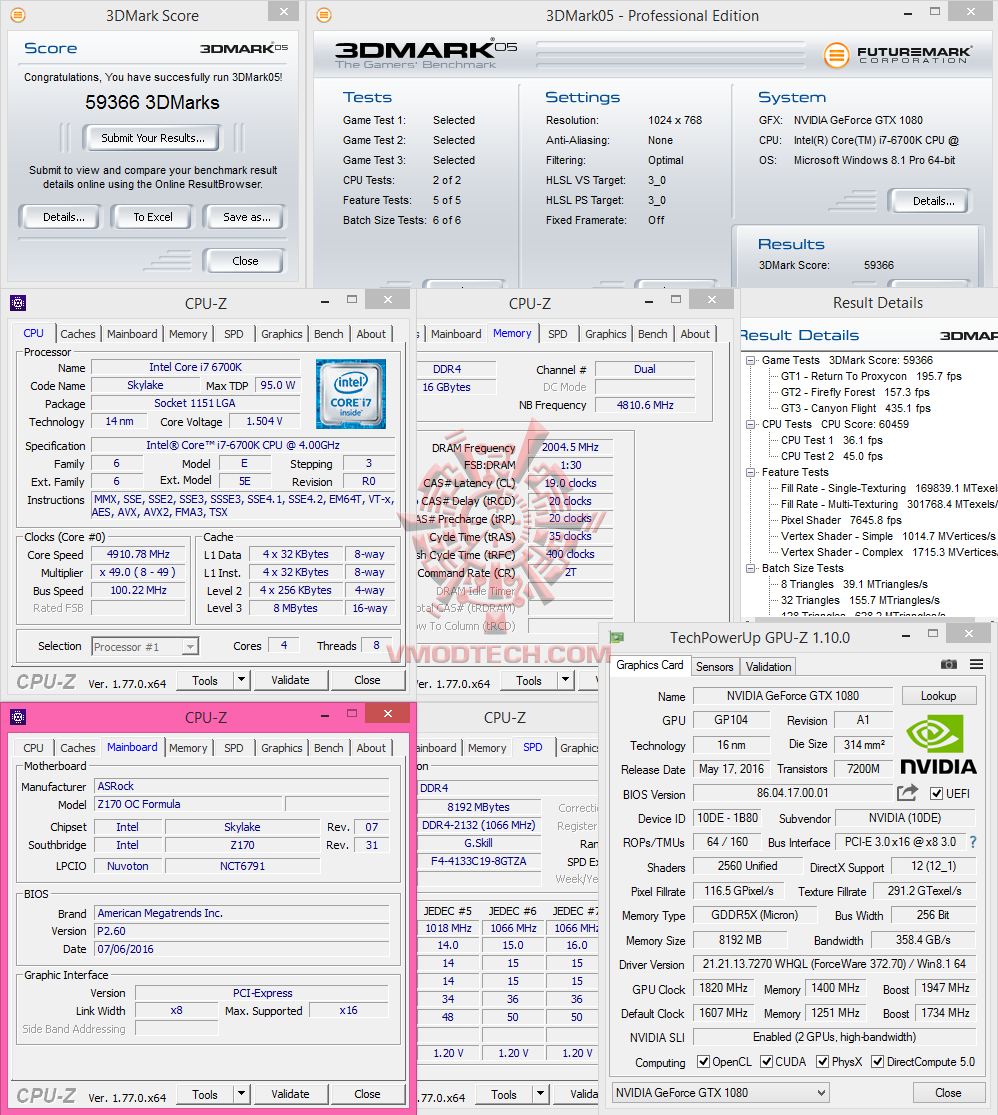Select the Sensors tab in GPU-Z
Viewport: 998px width, 1115px height.
[x=714, y=666]
